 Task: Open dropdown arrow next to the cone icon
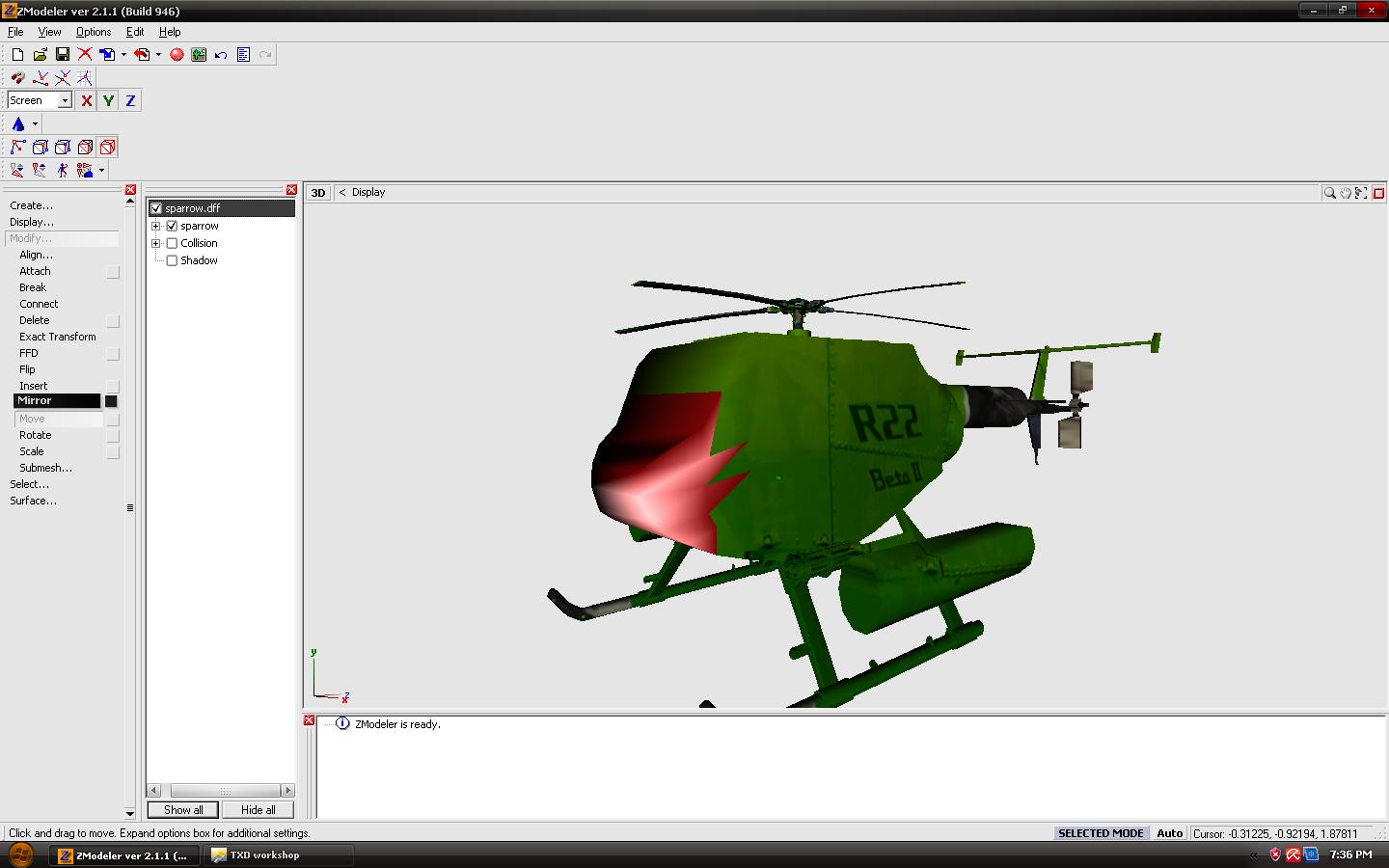pos(35,123)
